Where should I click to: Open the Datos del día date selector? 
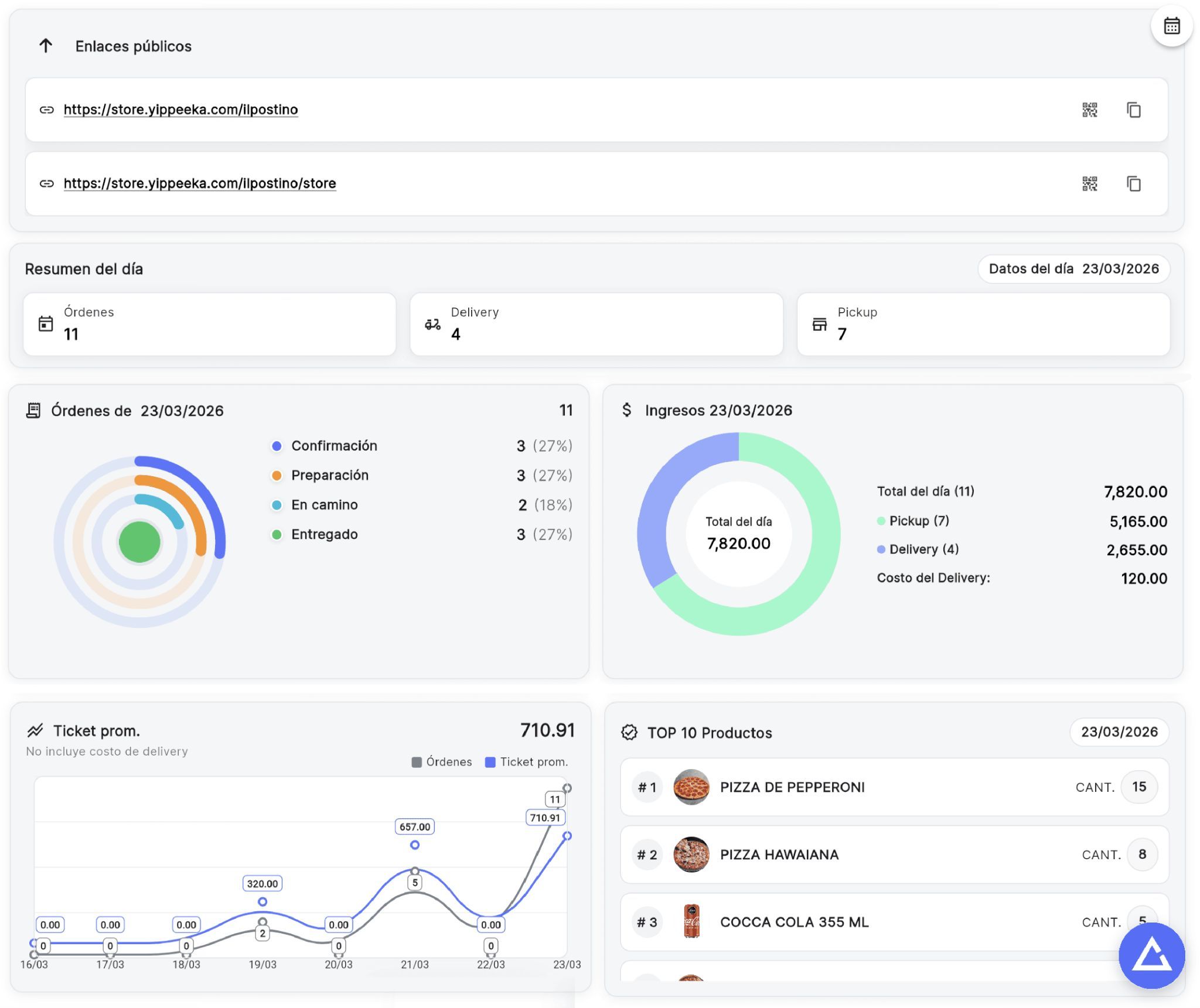pos(1074,269)
